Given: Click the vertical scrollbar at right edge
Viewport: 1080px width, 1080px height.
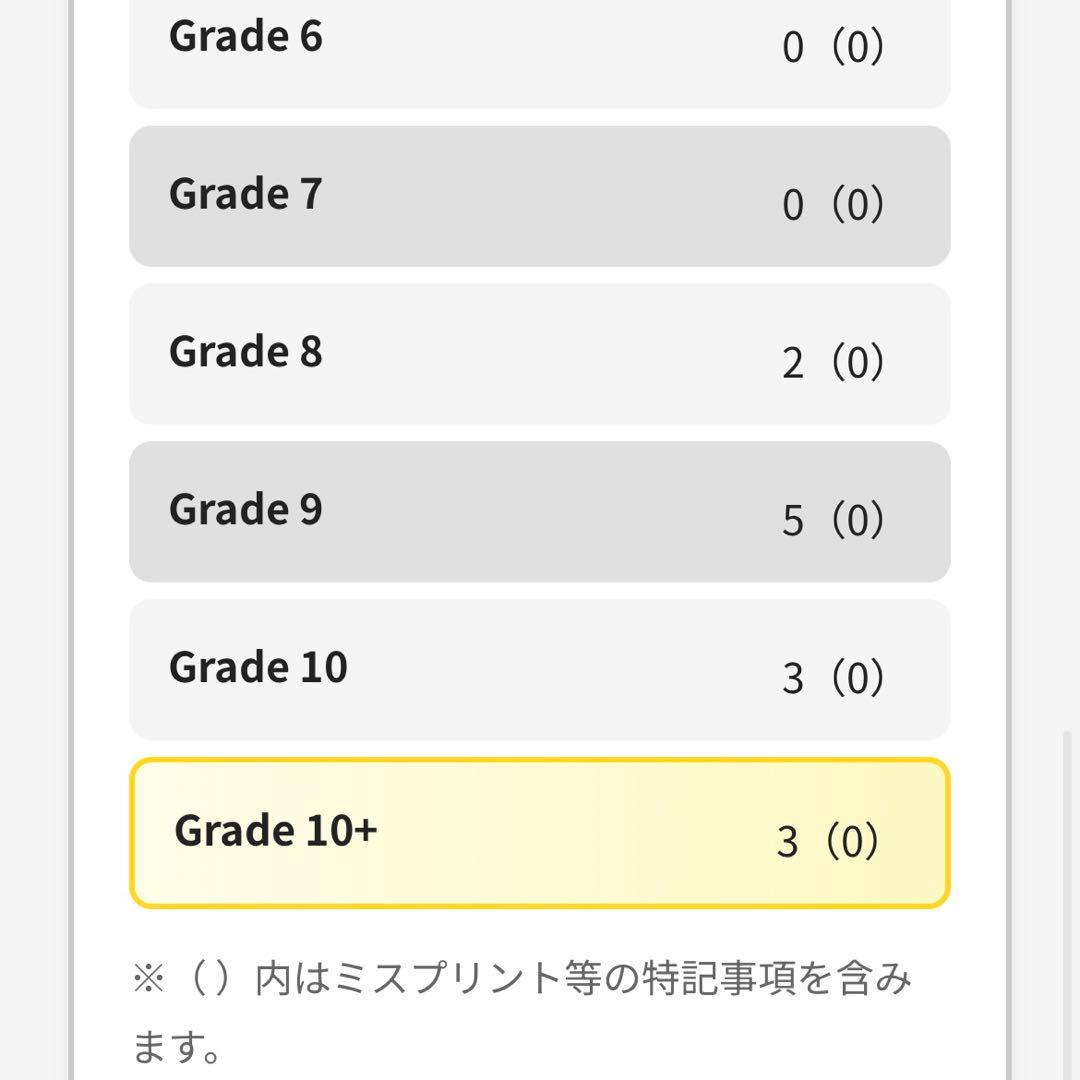Looking at the screenshot, I should (x=1067, y=900).
